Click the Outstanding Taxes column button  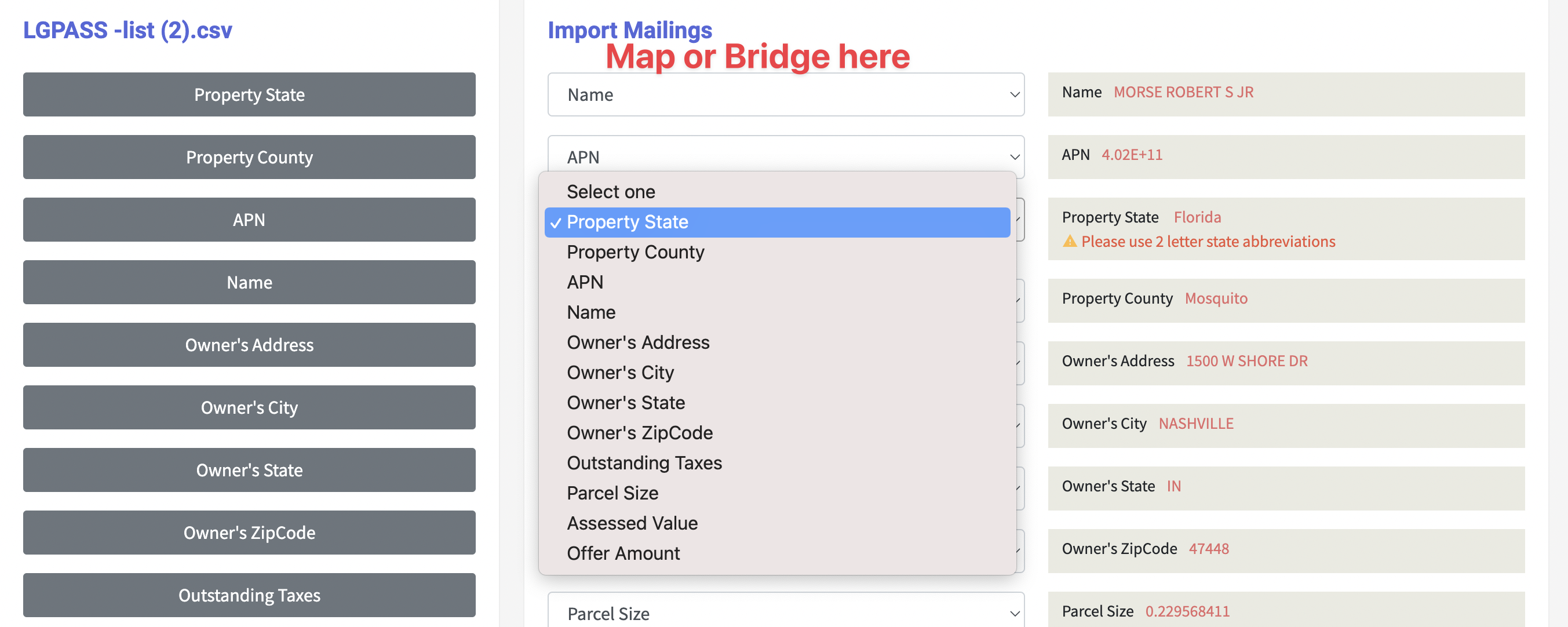tap(249, 595)
